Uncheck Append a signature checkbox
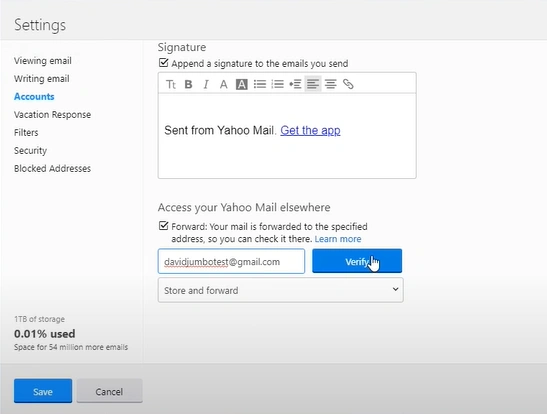The width and height of the screenshot is (547, 414). [x=163, y=63]
